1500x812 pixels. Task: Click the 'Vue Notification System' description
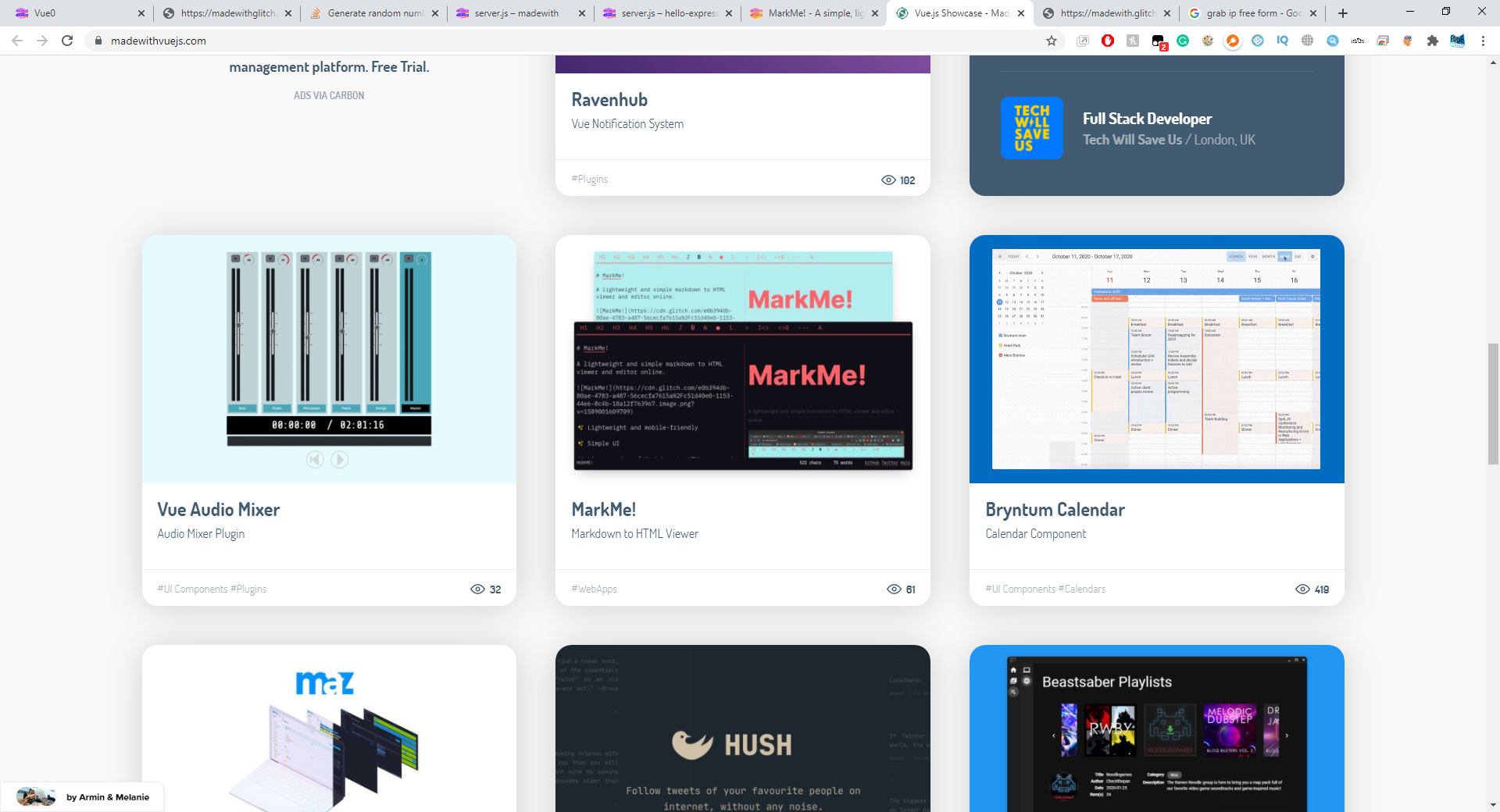pos(627,124)
